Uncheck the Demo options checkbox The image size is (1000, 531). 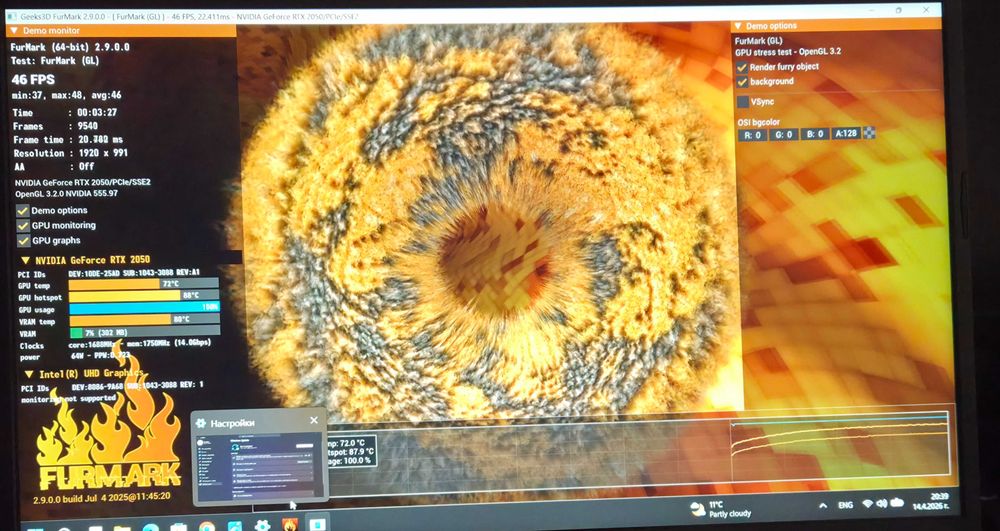pyautogui.click(x=22, y=210)
